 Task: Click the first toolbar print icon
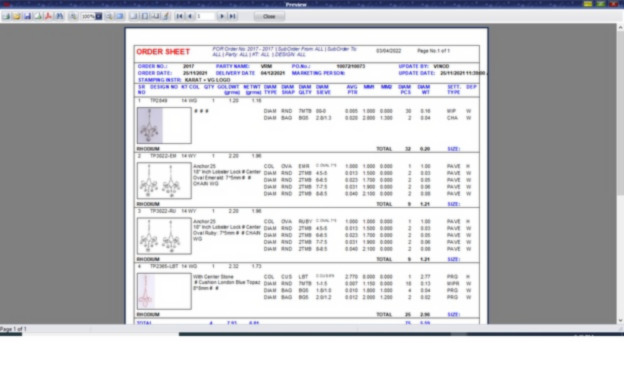6,16
